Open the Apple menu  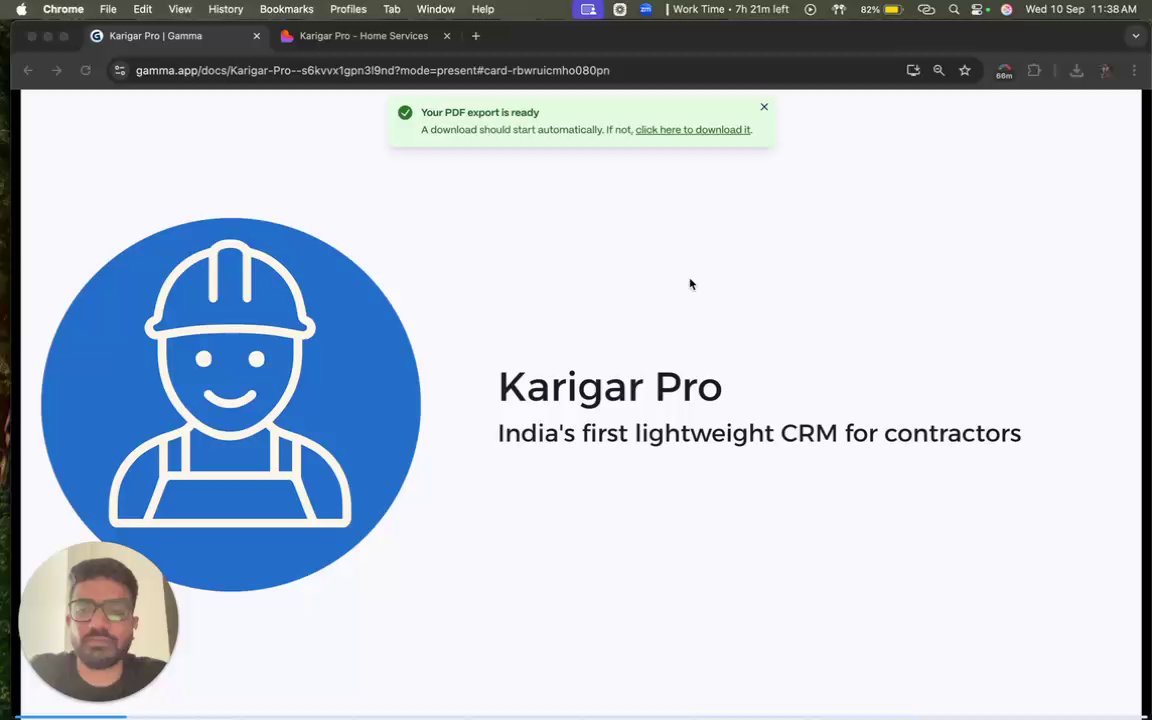21,10
